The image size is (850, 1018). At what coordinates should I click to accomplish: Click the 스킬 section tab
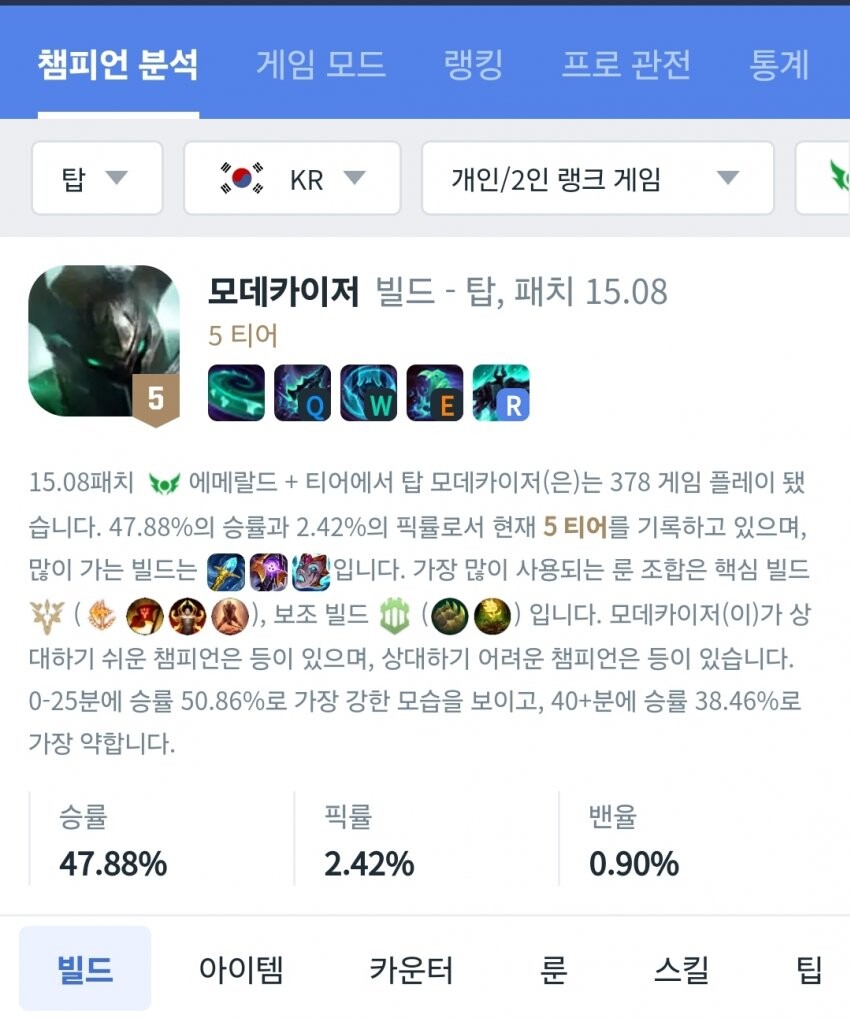coord(682,969)
